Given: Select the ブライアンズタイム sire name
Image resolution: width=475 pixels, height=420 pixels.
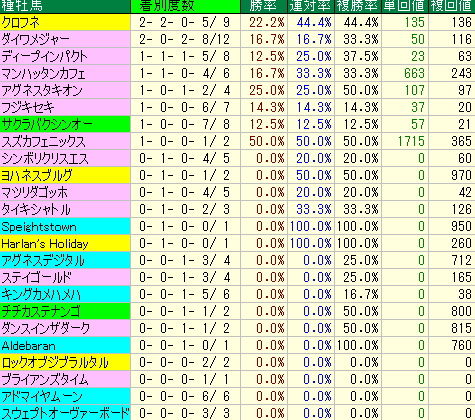Looking at the screenshot, I should pyautogui.click(x=45, y=379).
